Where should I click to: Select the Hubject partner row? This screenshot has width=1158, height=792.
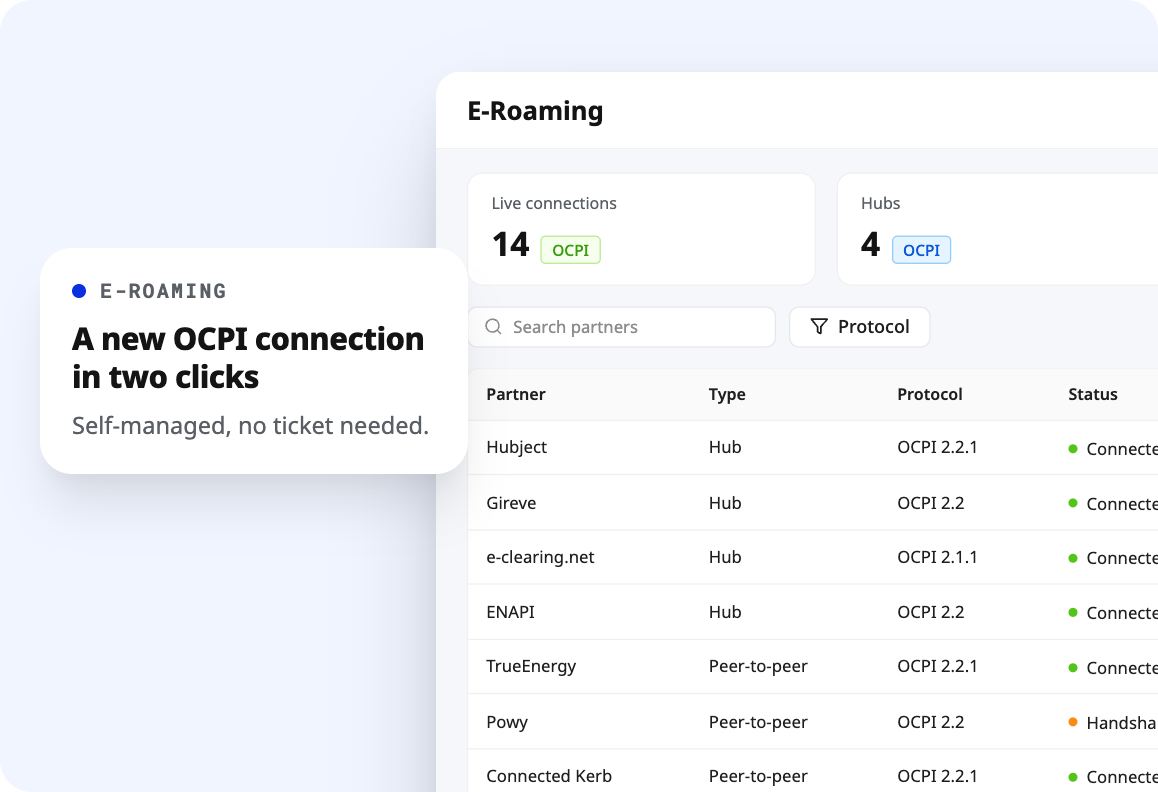coord(813,448)
